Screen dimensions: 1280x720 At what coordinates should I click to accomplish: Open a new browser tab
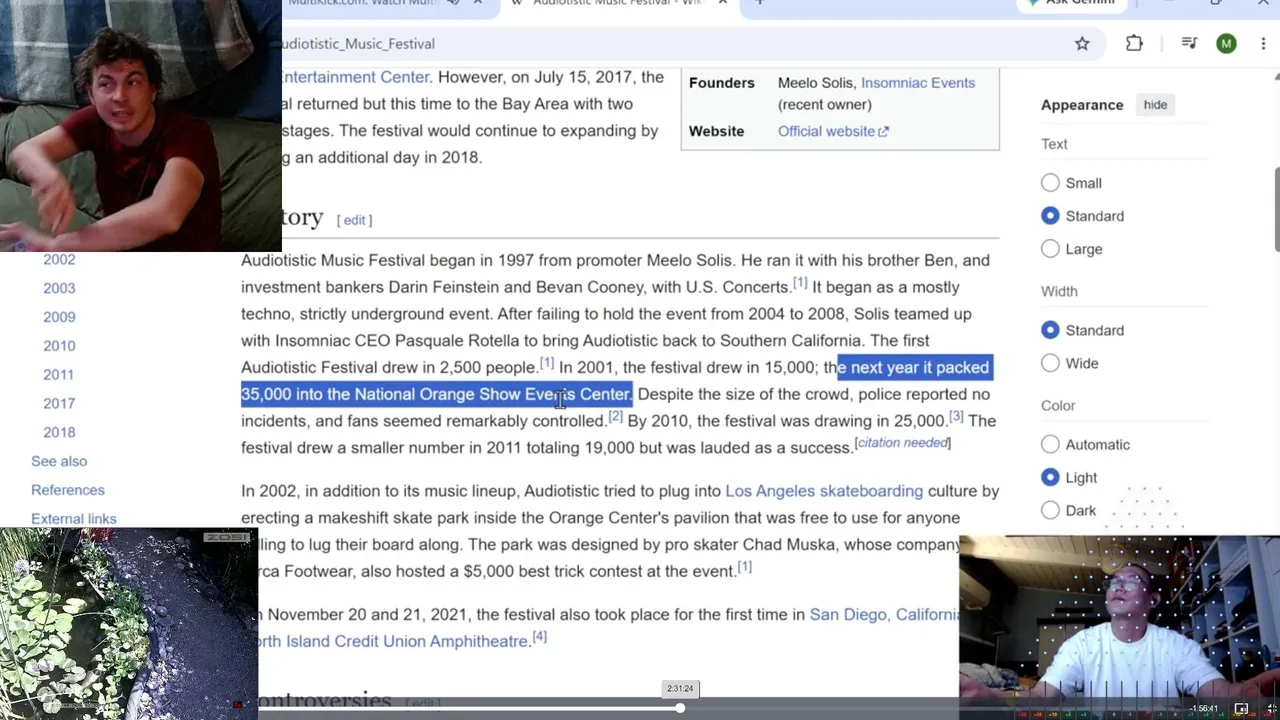tap(760, 3)
